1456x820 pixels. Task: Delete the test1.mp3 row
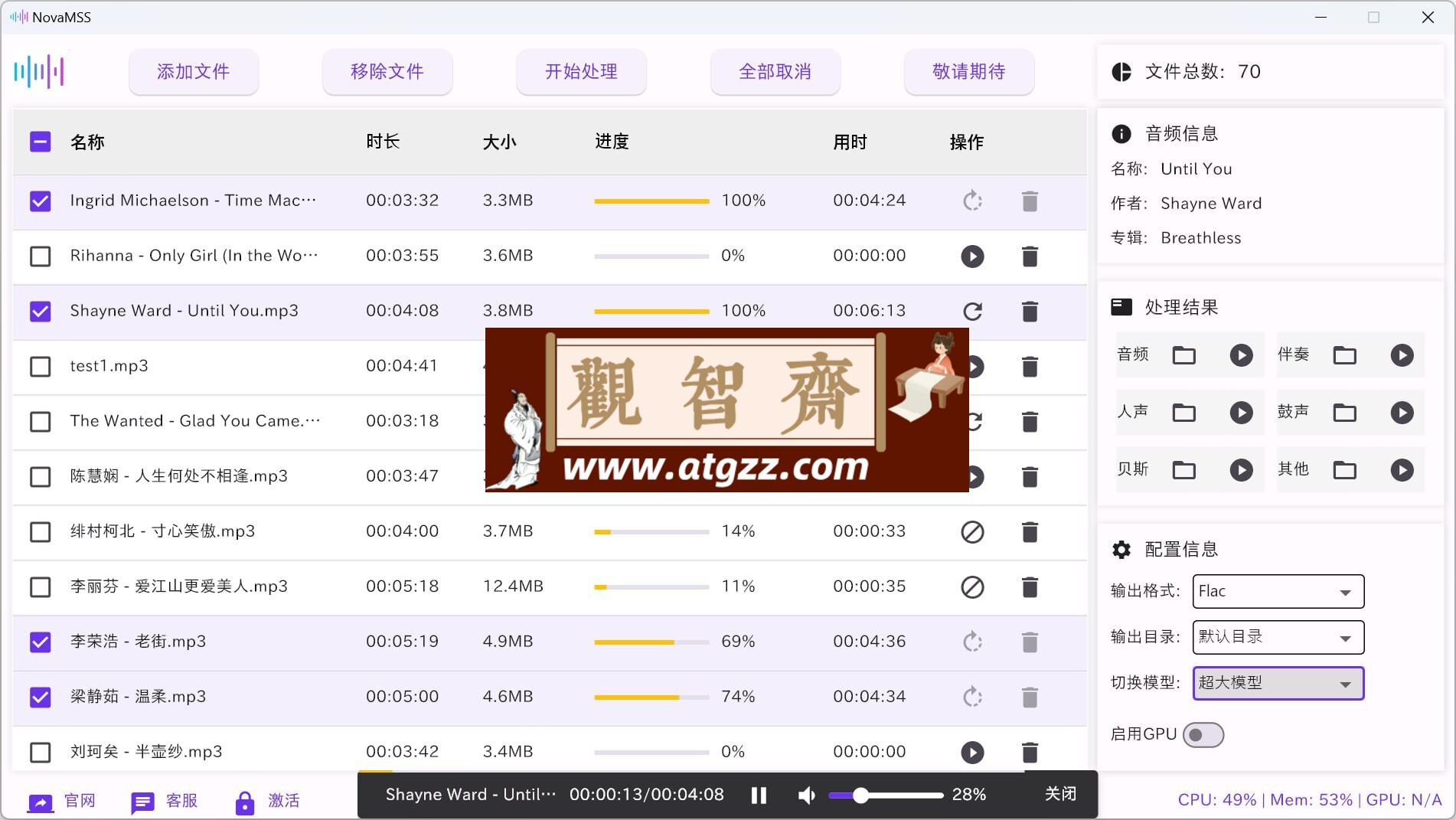1030,366
